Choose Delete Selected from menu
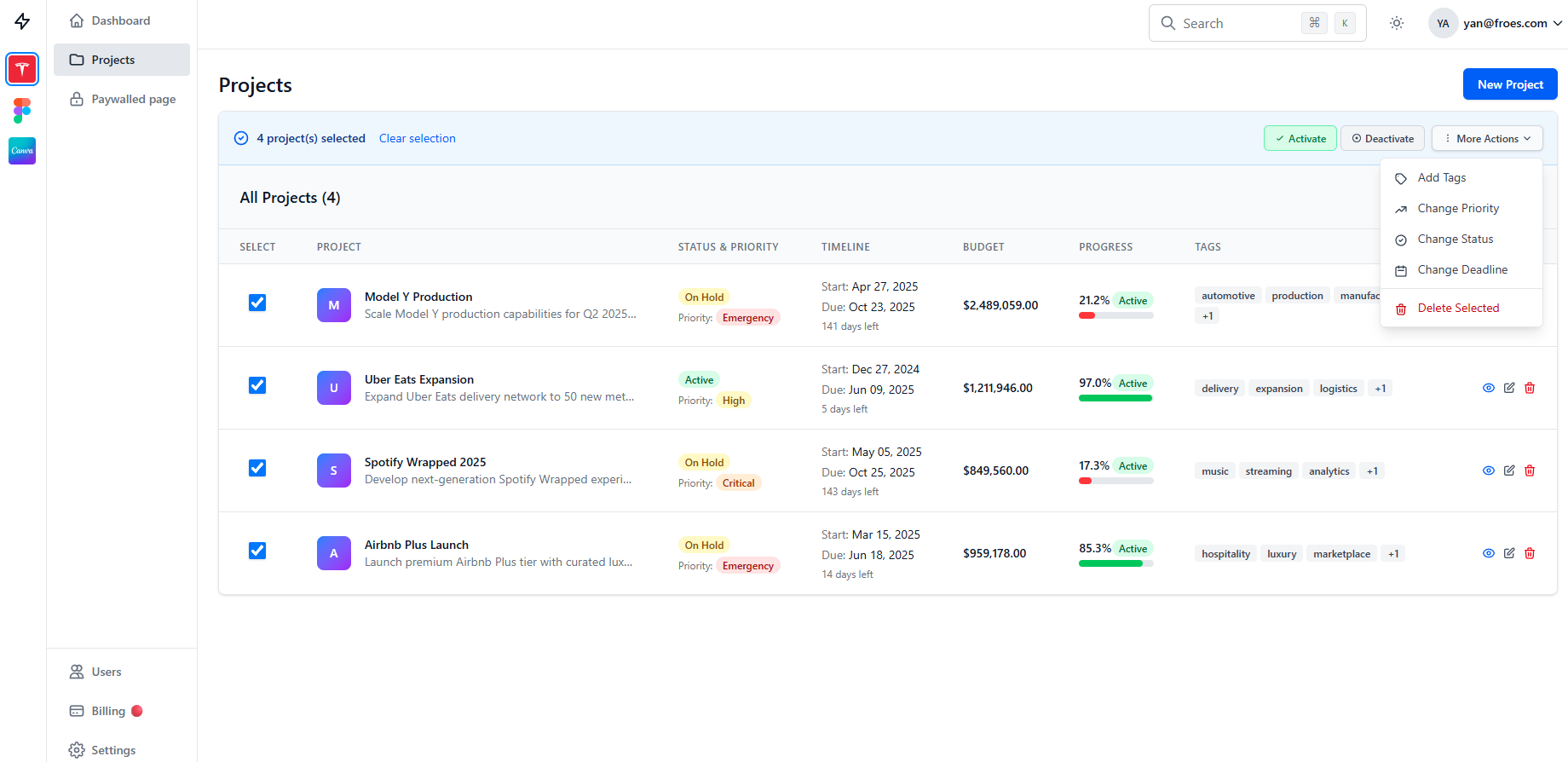The width and height of the screenshot is (1568, 762). [1461, 308]
